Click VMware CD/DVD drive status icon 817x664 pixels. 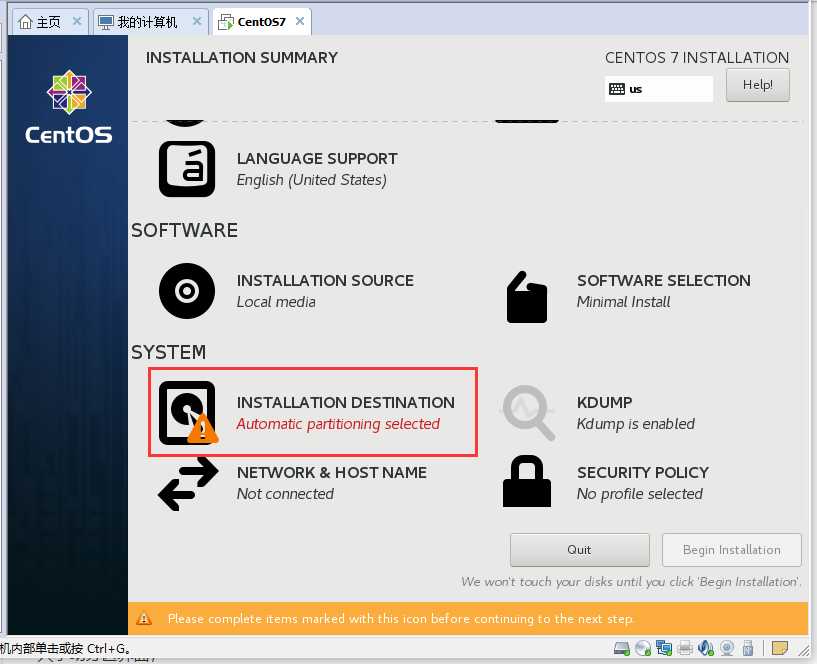[643, 648]
